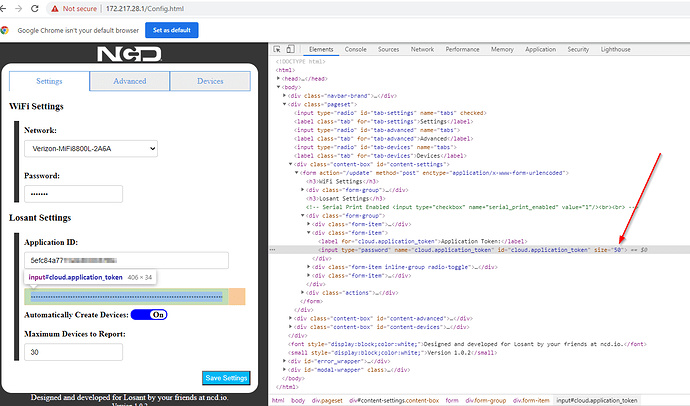
Task: Select the font Designed and developed DOM line
Action: 467,344
